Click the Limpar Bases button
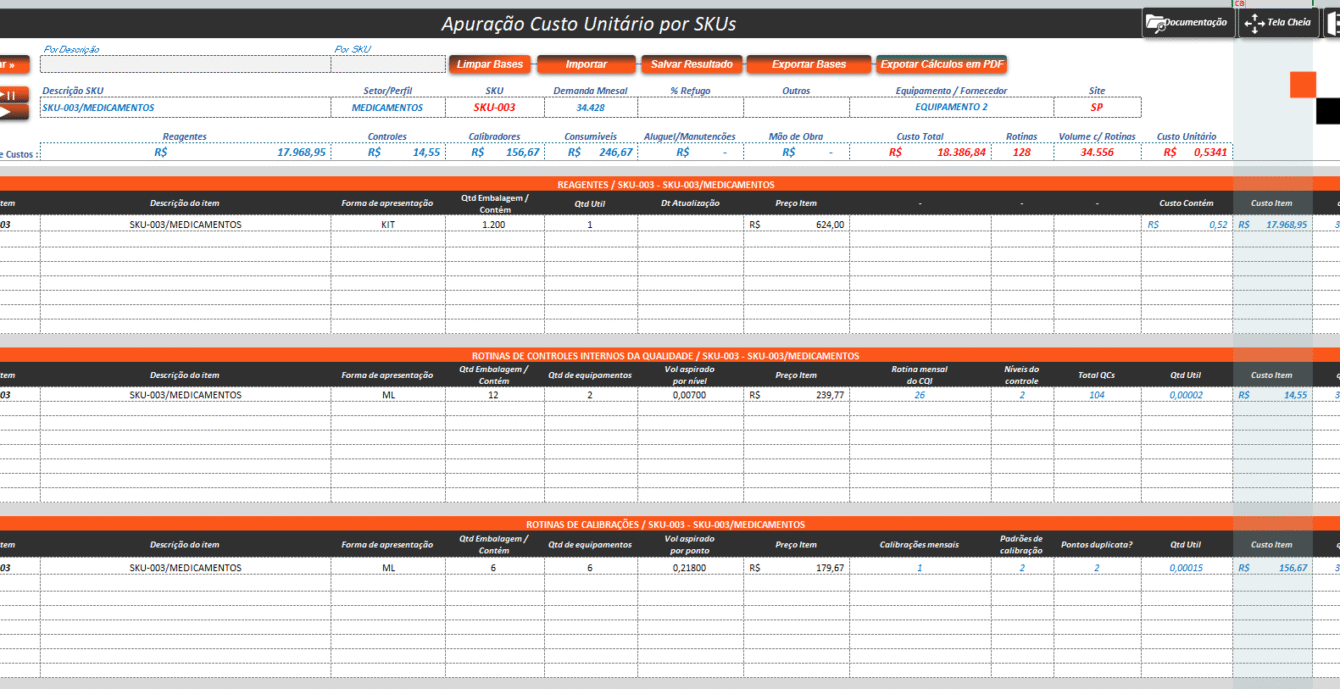1340x689 pixels. point(490,65)
